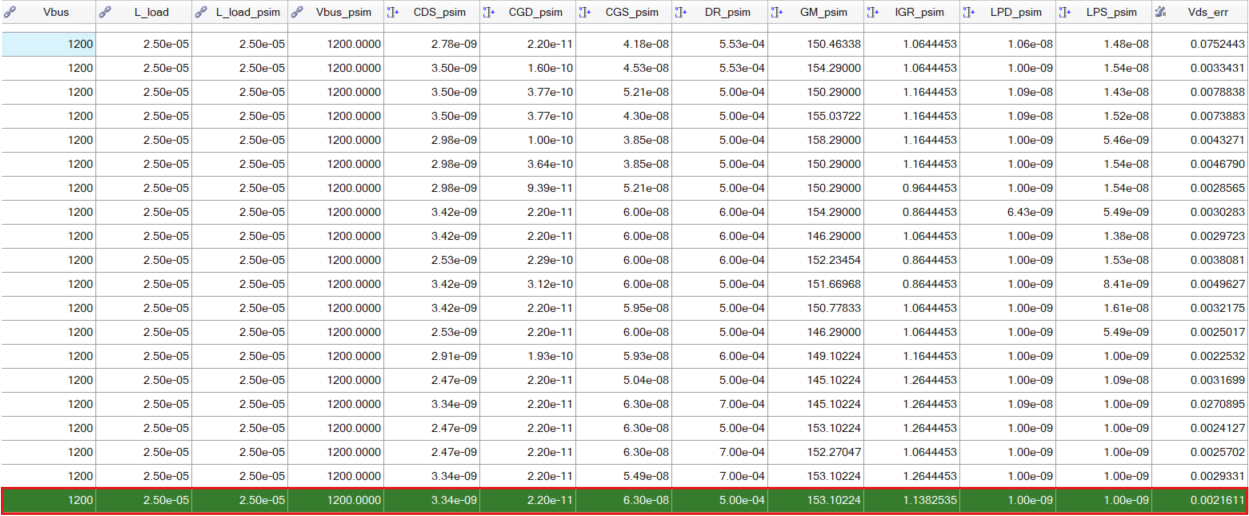Image resolution: width=1249 pixels, height=516 pixels.
Task: Select CGD_psim value 1.60e-10
Action: (x=549, y=68)
